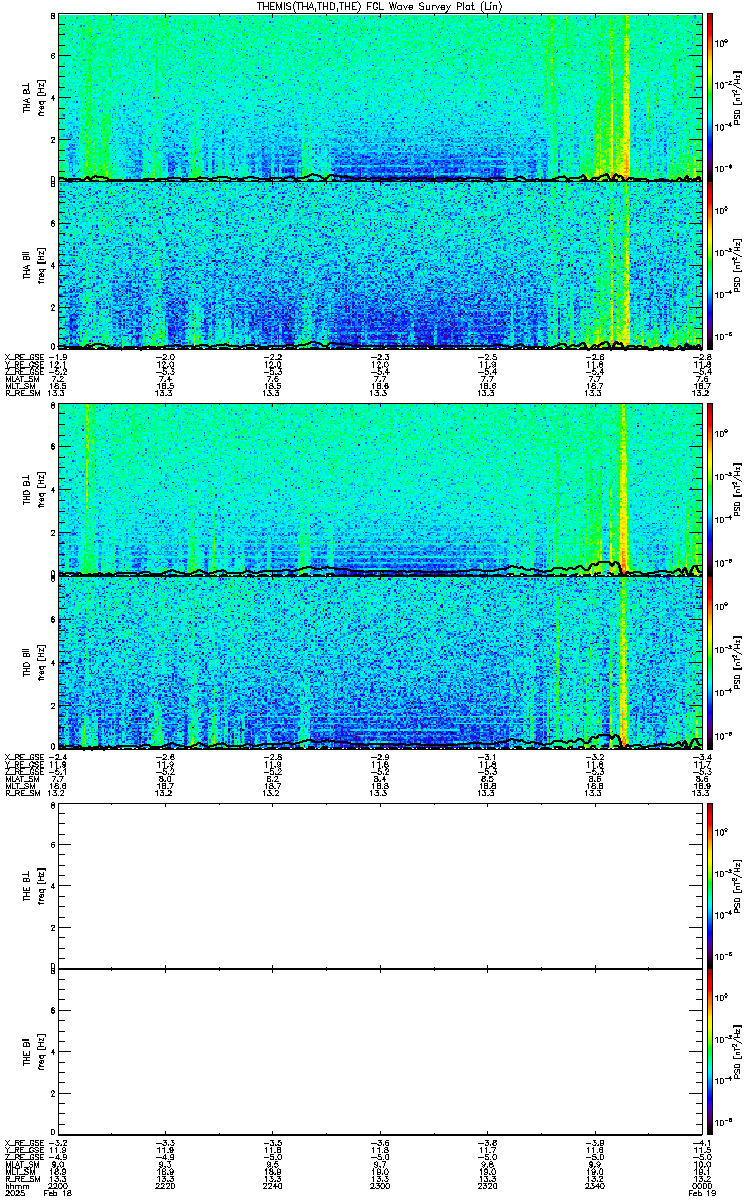Click the 2200 time tick label
Screen dimensions: 750x1200
pos(59,1187)
